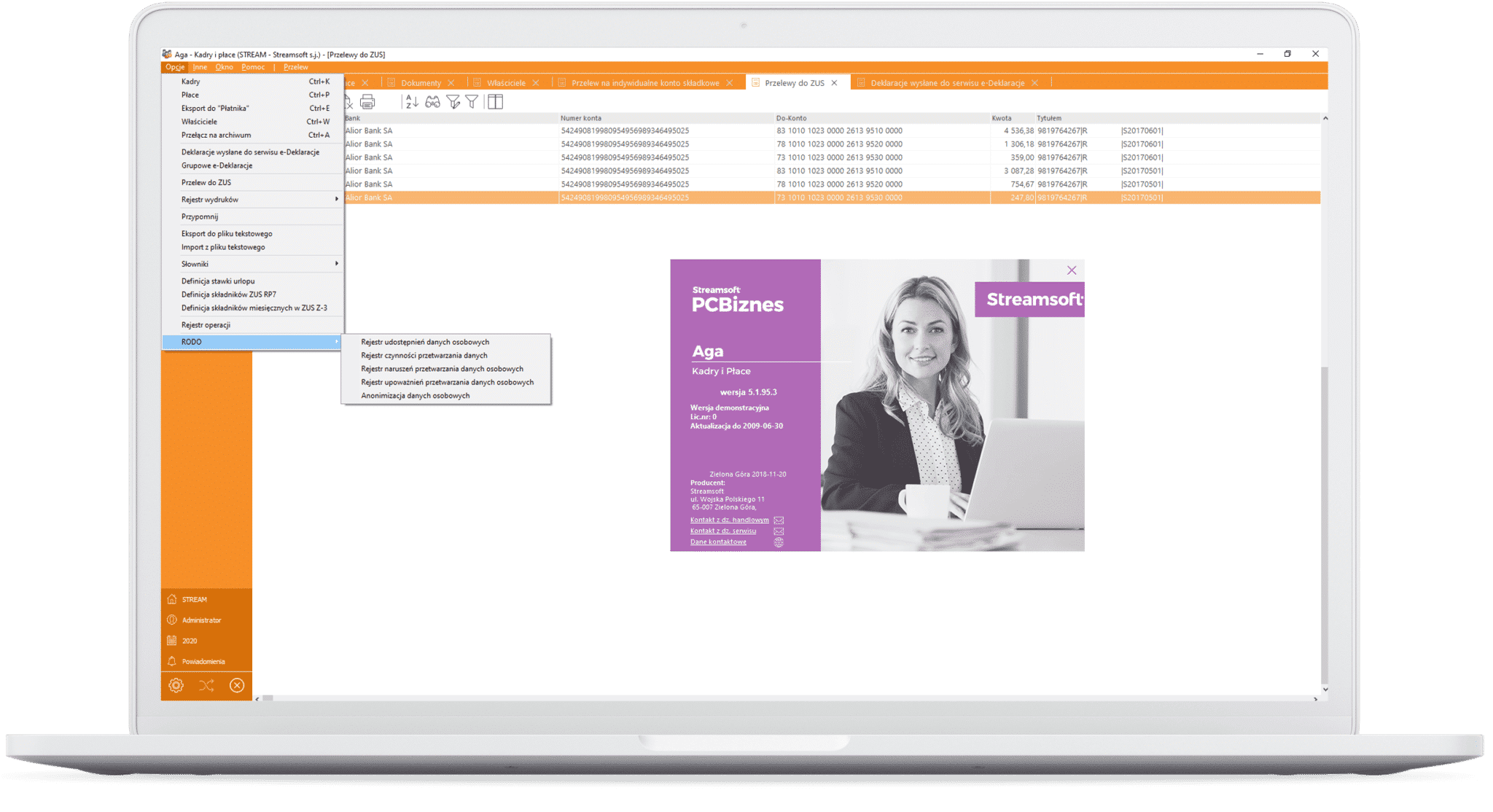
Task: Click globe icon beside Dane kontaktowe
Action: (779, 542)
